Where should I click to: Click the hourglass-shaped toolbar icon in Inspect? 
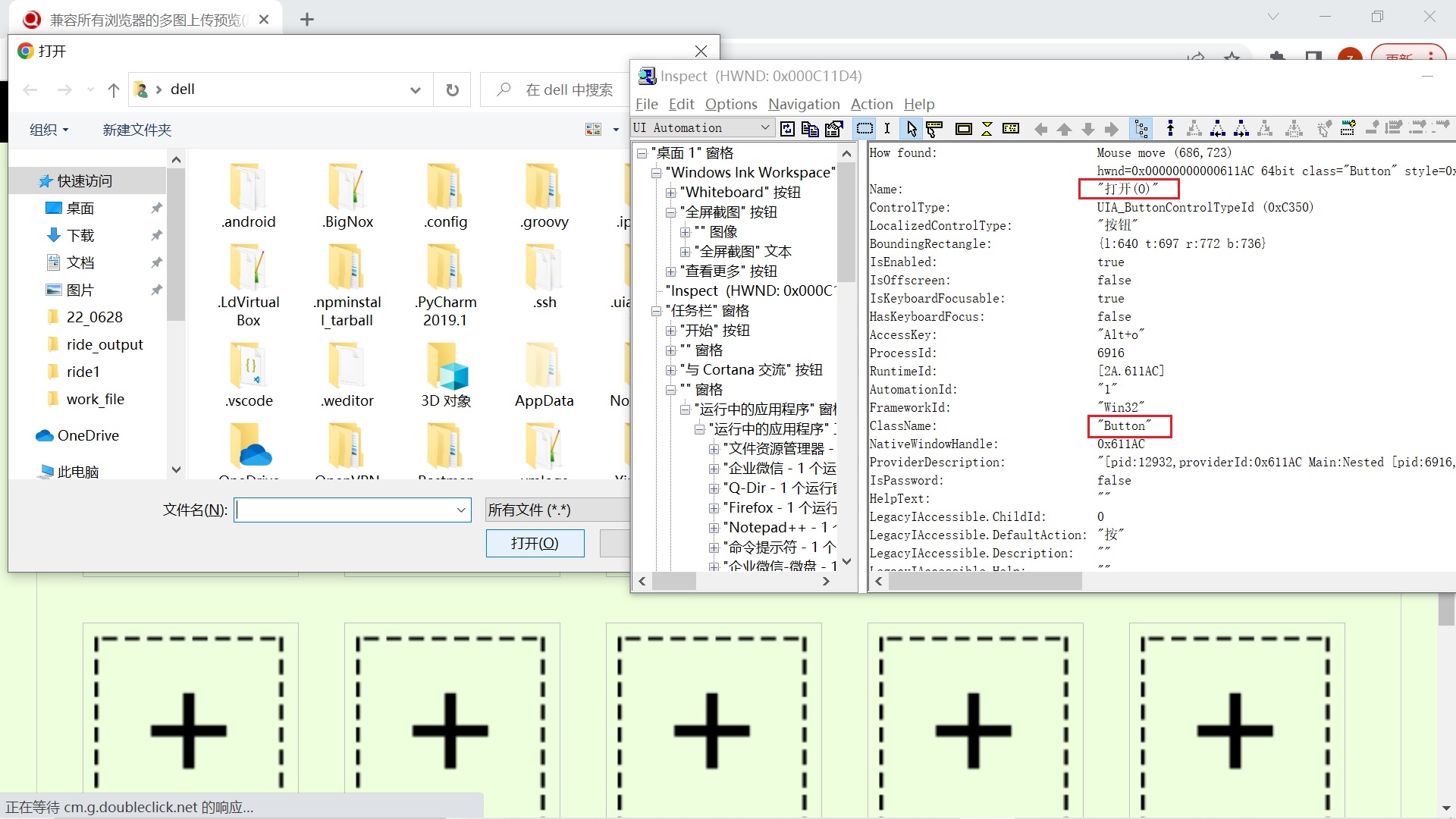click(987, 128)
